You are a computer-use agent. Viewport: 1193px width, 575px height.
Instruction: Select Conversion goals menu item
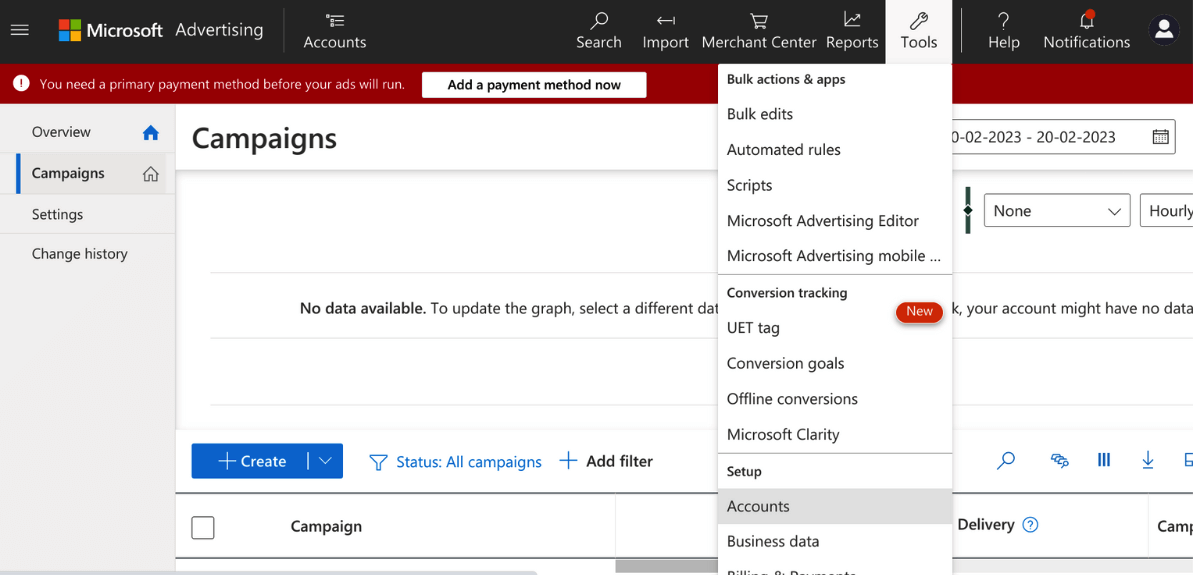(835, 364)
